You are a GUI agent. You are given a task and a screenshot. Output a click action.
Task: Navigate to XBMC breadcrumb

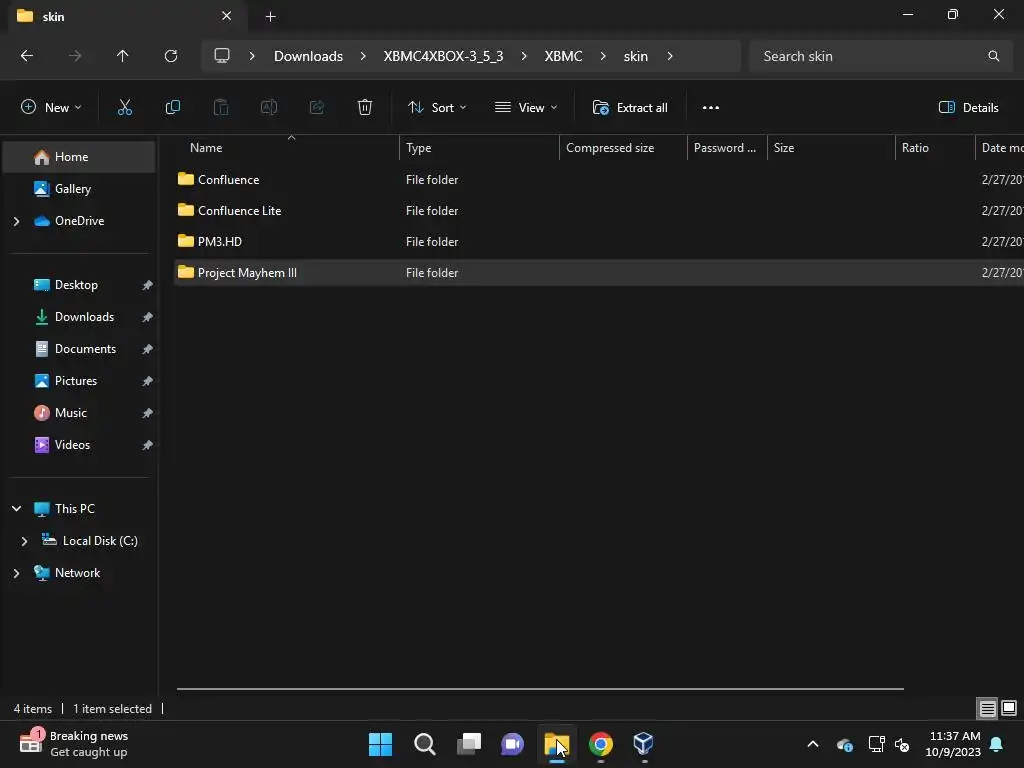tap(563, 56)
